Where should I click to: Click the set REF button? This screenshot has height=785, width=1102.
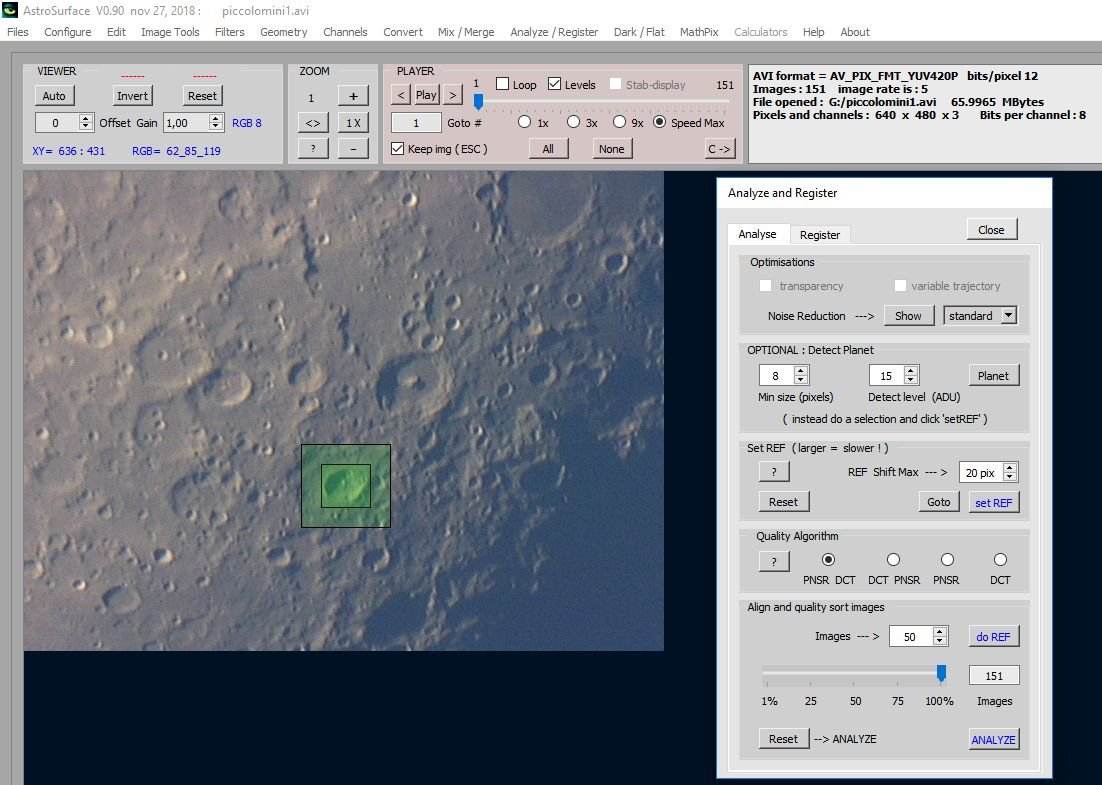pos(993,502)
